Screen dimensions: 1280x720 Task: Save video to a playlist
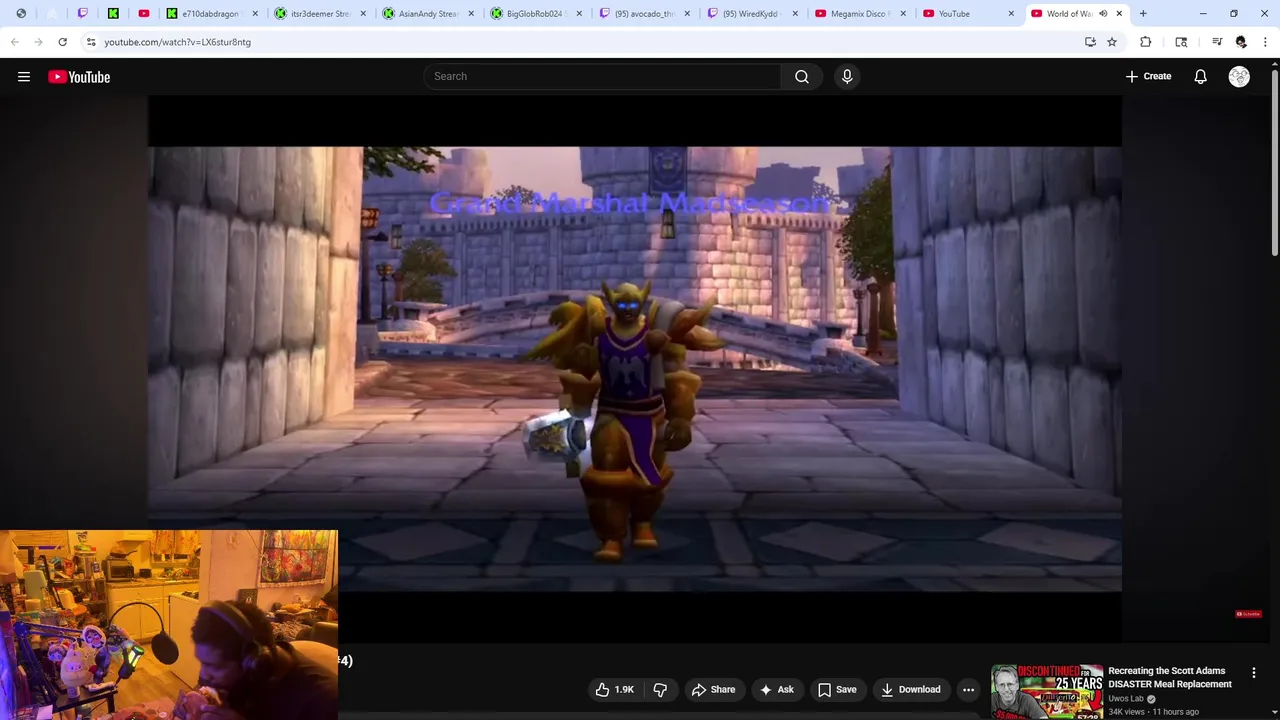(837, 689)
